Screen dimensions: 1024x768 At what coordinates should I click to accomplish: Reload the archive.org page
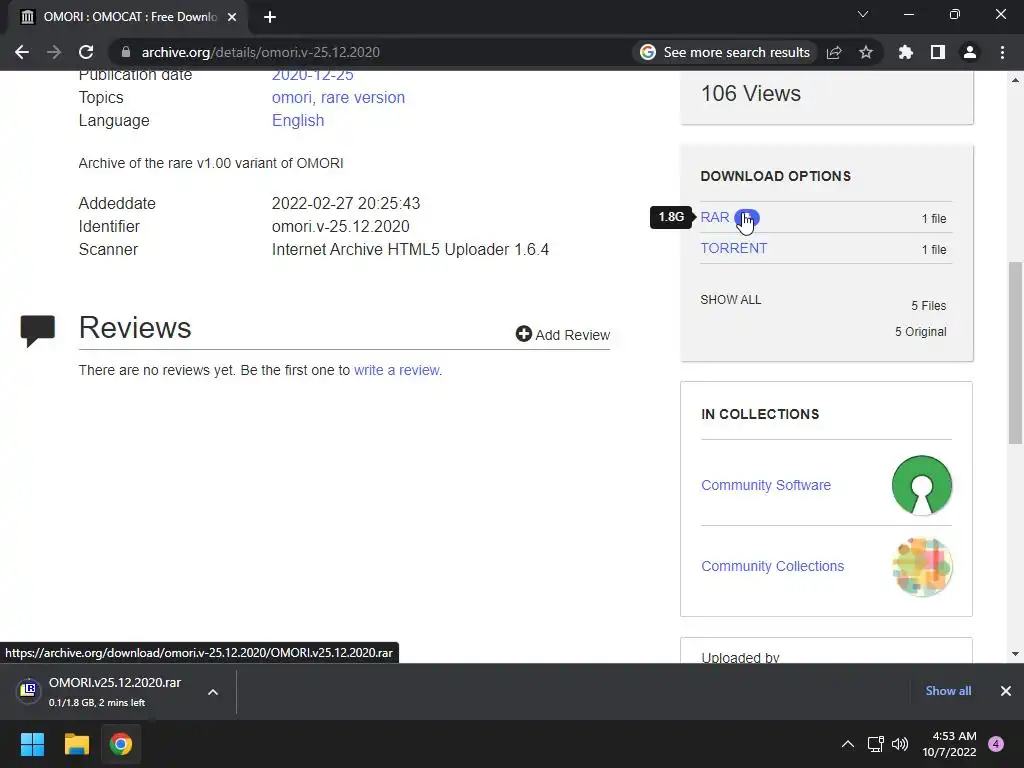86,52
